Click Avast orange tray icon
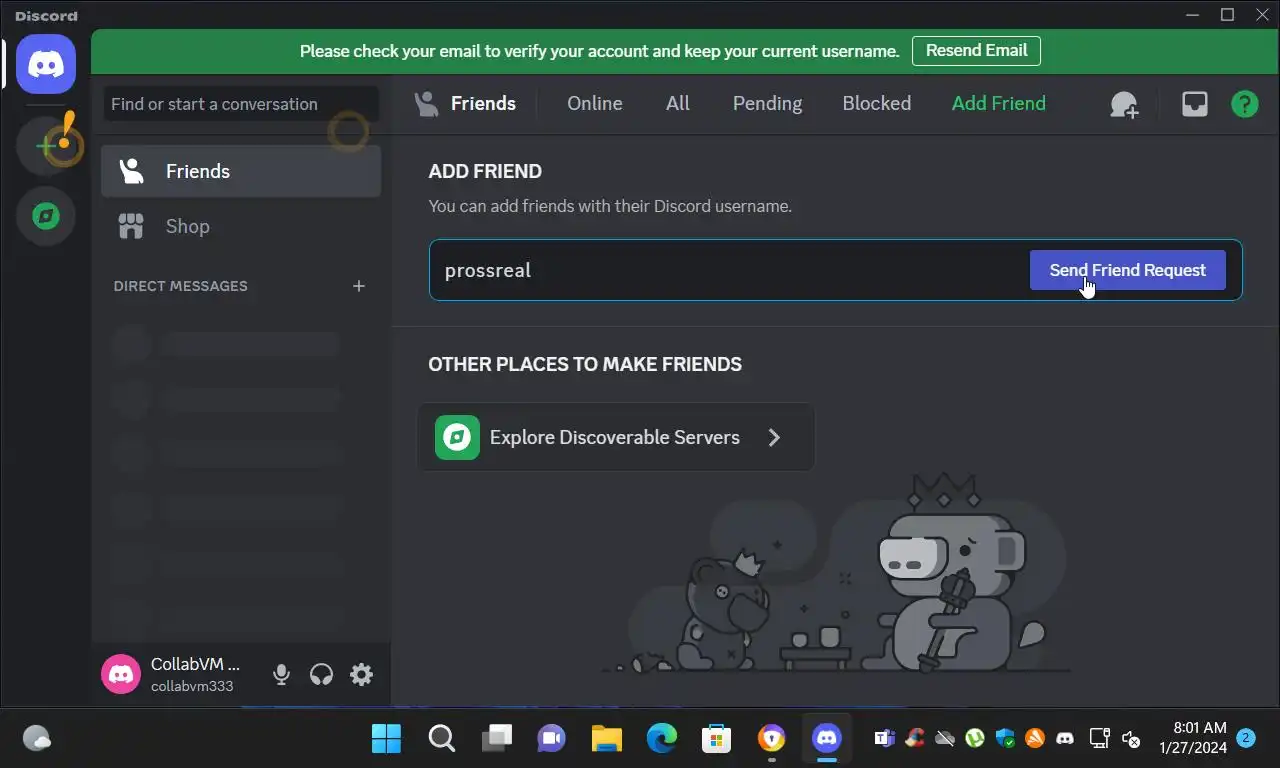Screen dimensions: 1280x768 pos(1035,739)
